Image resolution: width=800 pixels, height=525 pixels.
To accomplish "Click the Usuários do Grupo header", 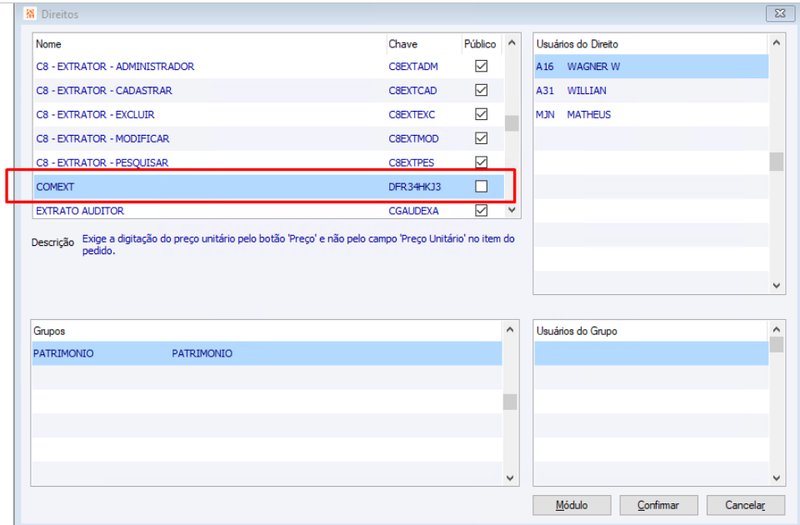I will coord(577,331).
